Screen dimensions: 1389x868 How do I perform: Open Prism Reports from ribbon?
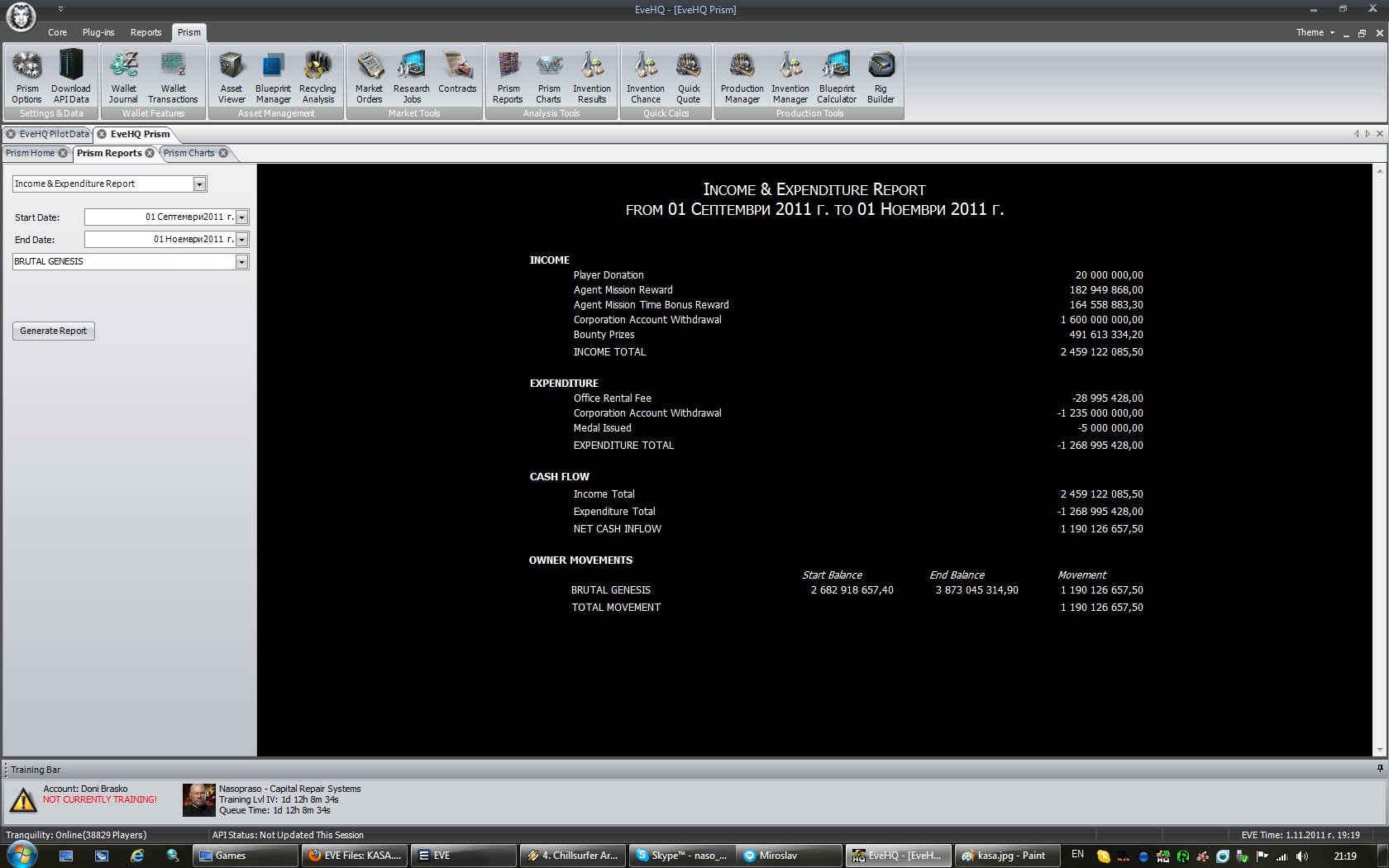[508, 76]
